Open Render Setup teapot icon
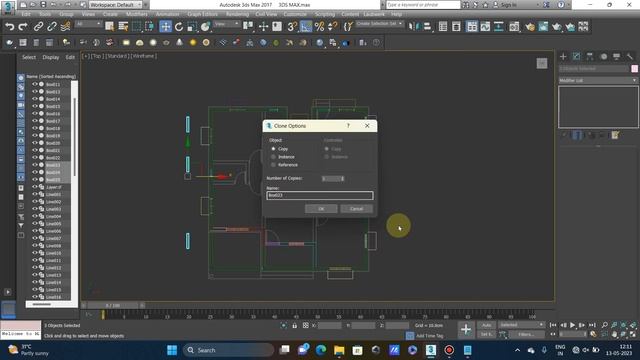This screenshot has width=640, height=360. [x=530, y=27]
